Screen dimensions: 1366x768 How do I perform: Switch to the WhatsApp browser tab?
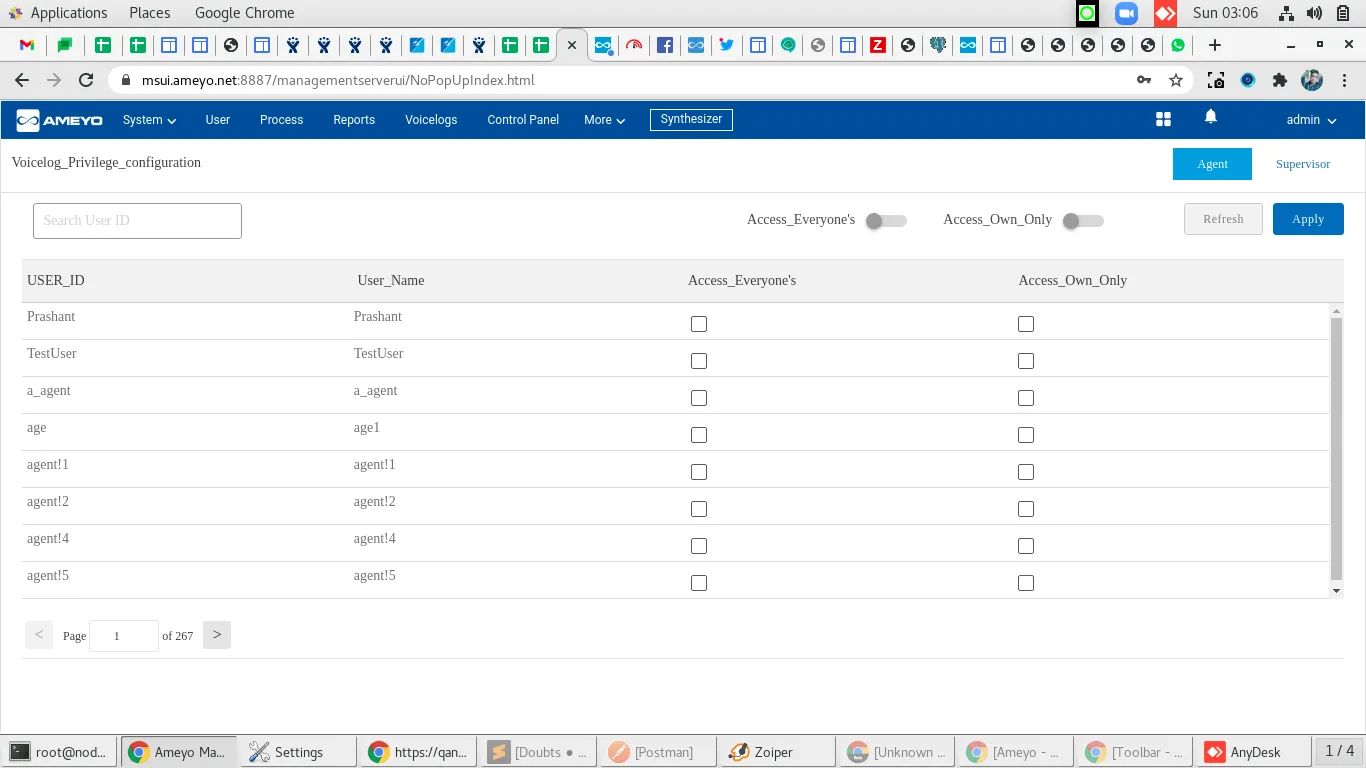[x=1178, y=45]
